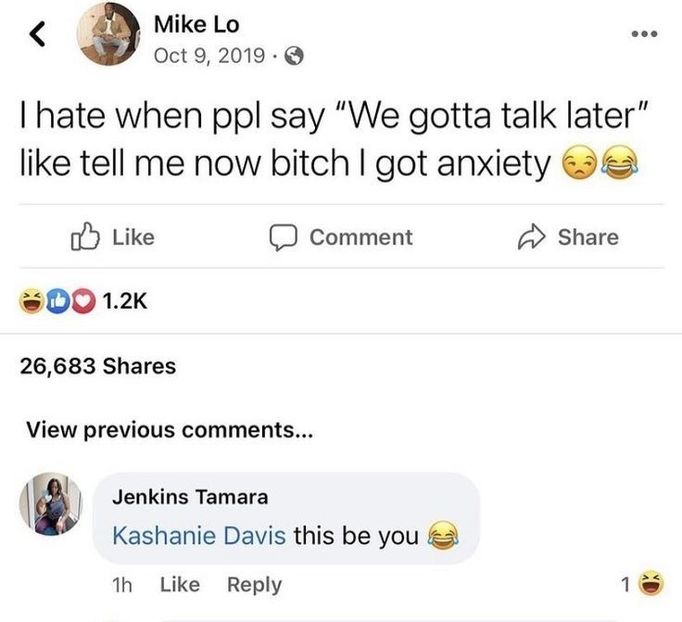Image resolution: width=682 pixels, height=622 pixels.
Task: Open Mike Lo's profile picture
Action: point(109,33)
